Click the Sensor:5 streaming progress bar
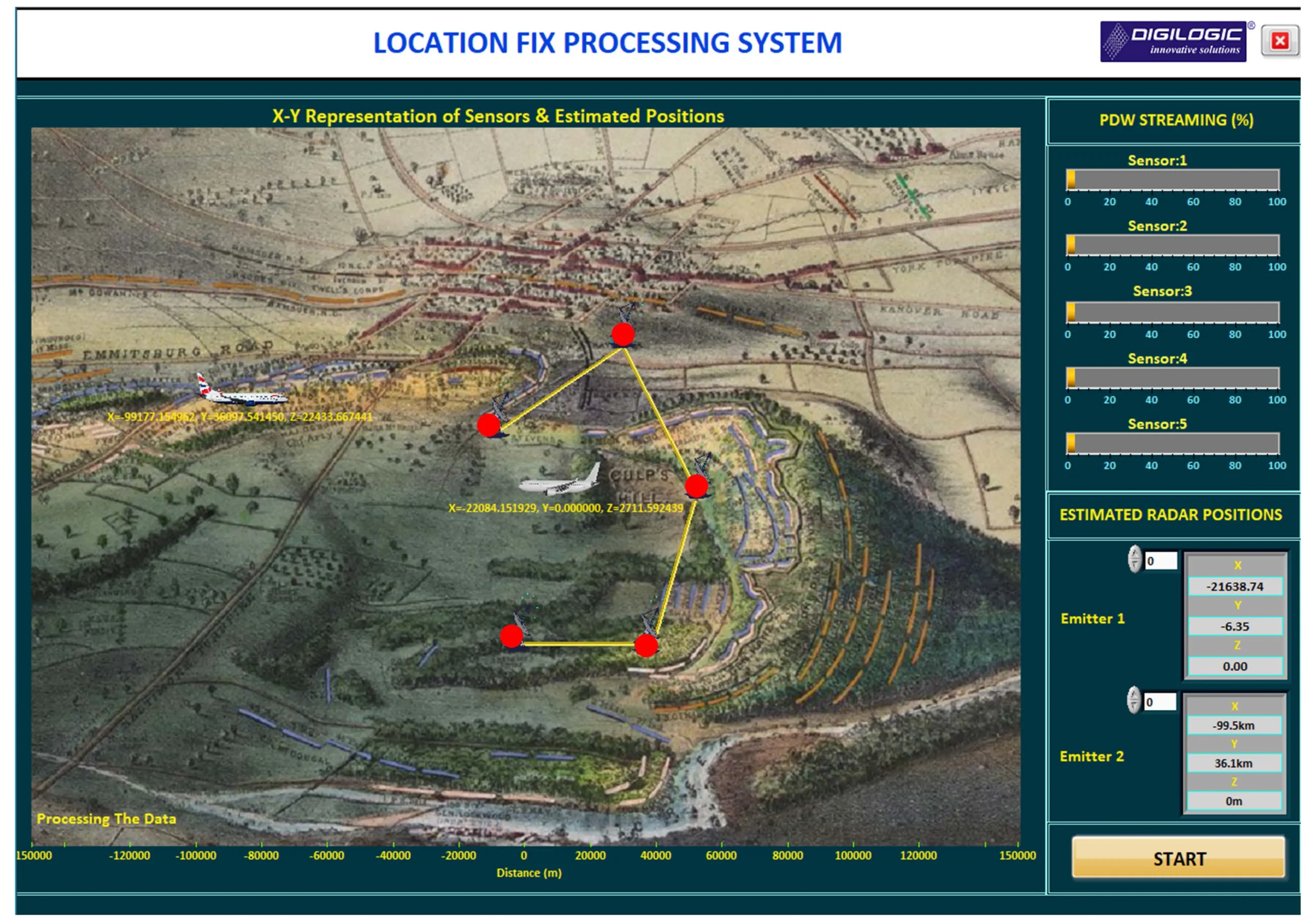The image size is (1316, 921). click(1172, 443)
